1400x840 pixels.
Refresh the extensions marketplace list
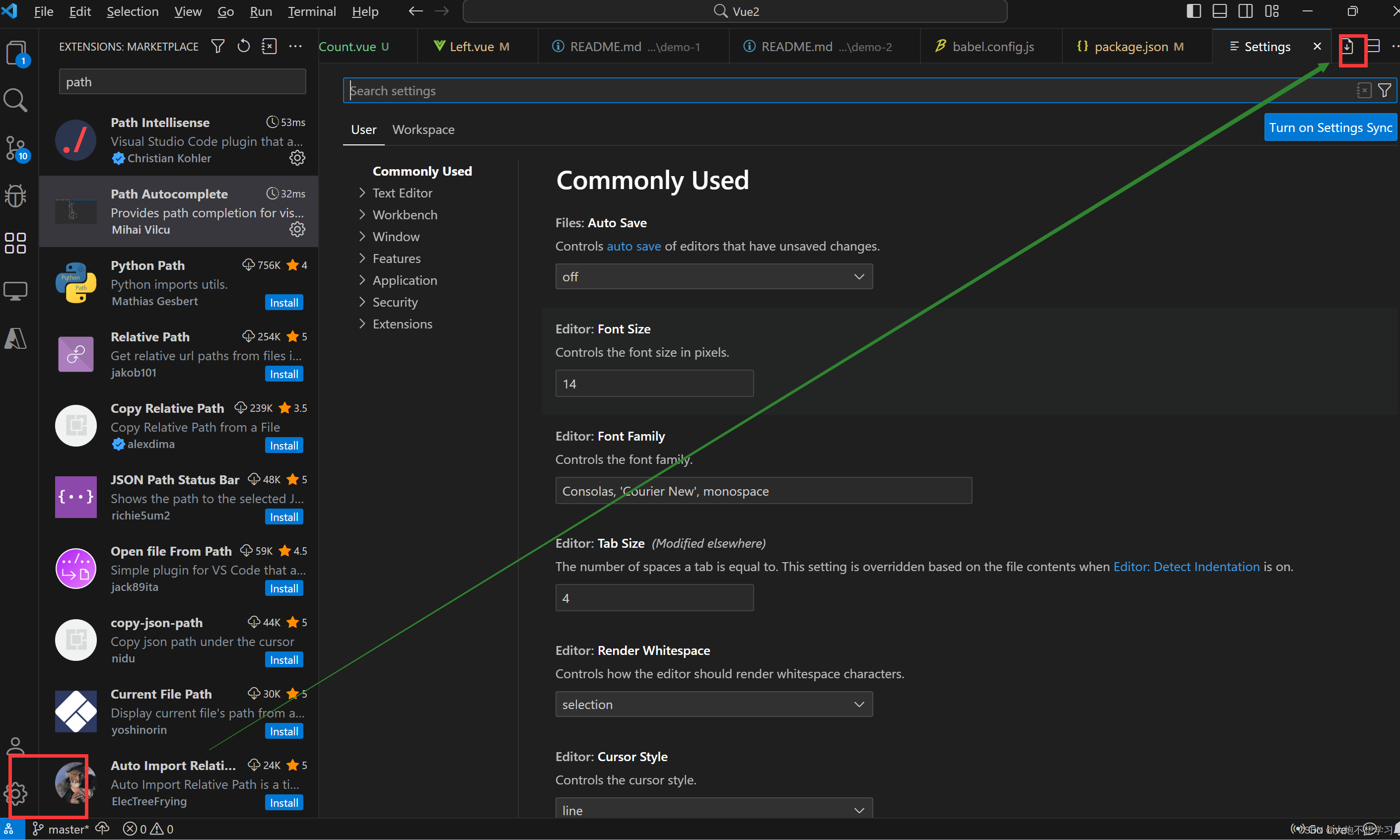pyautogui.click(x=244, y=47)
